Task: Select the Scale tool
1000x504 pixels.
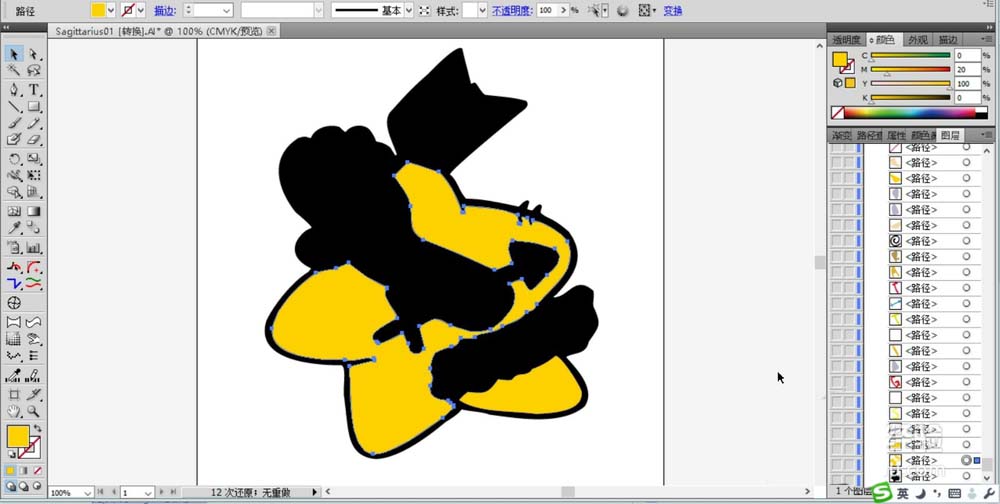Action: (33, 159)
